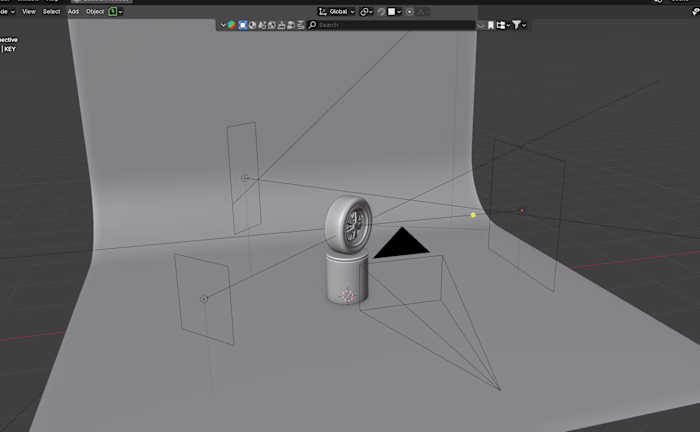The image size is (700, 432).
Task: Toggle the highlighted square filter icon
Action: coord(242,25)
